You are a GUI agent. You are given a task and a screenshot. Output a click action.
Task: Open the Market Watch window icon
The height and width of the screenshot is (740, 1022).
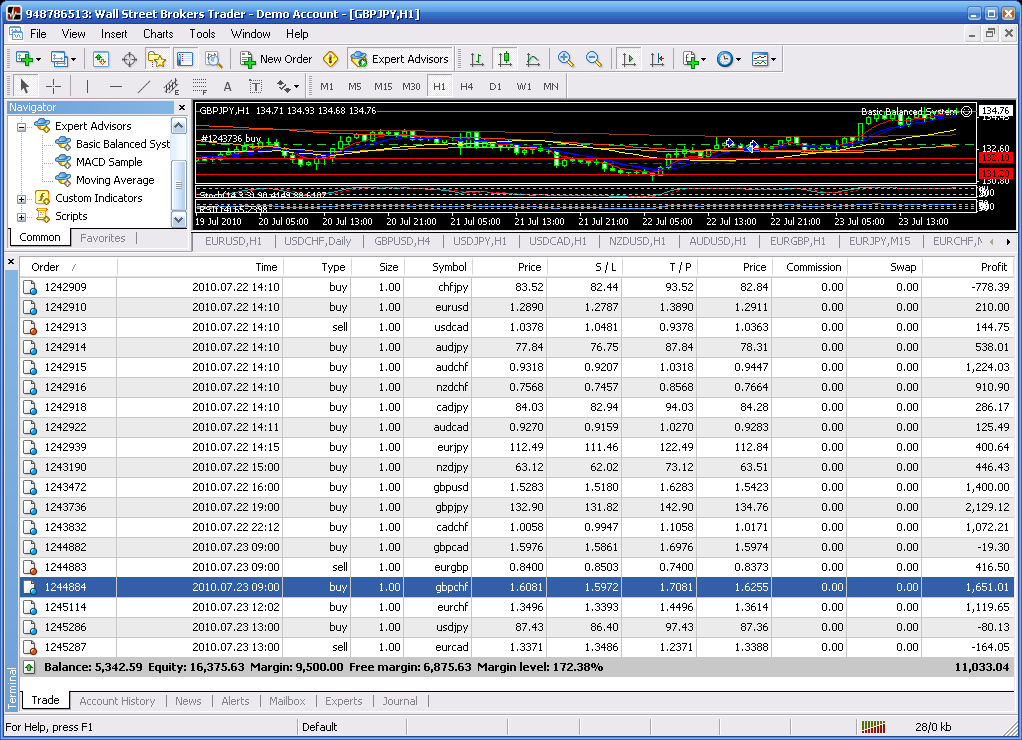coord(101,59)
